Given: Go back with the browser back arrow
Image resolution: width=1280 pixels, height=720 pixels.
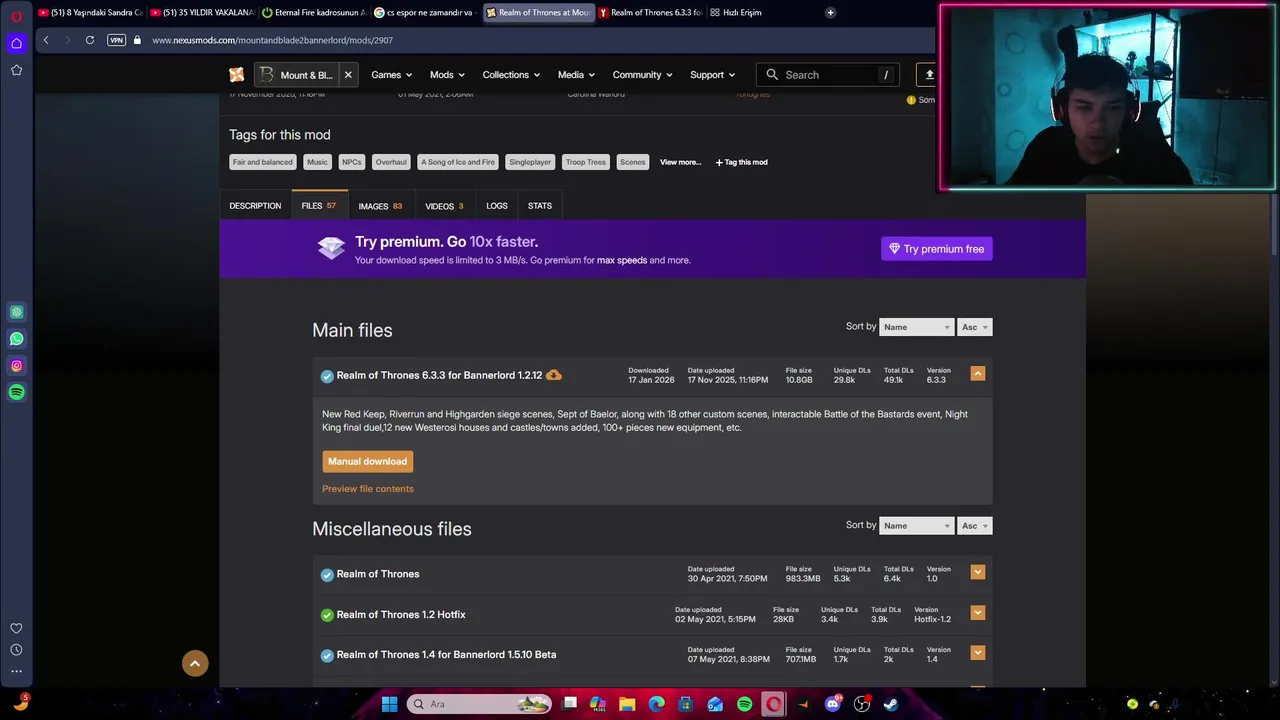Looking at the screenshot, I should 45,40.
